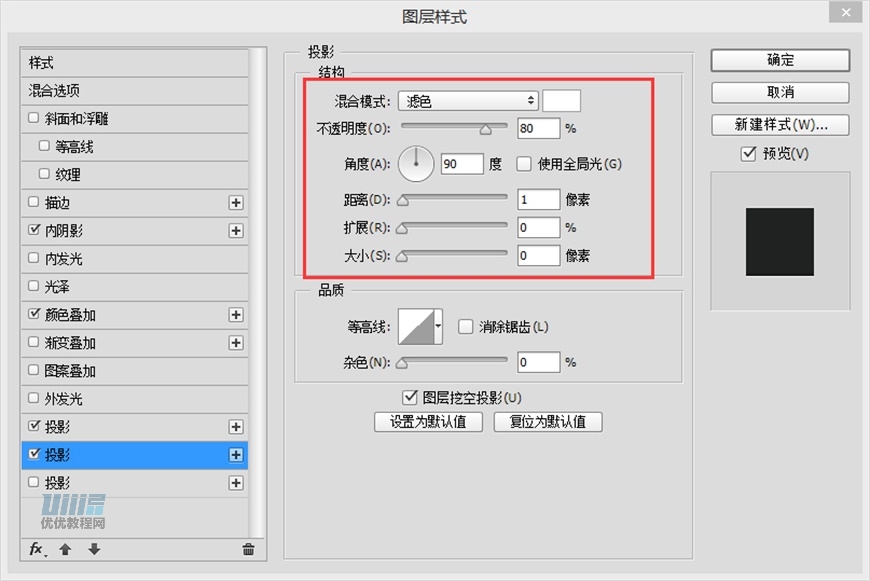
Task: Click the angle dial to set 90 度
Action: [x=415, y=163]
